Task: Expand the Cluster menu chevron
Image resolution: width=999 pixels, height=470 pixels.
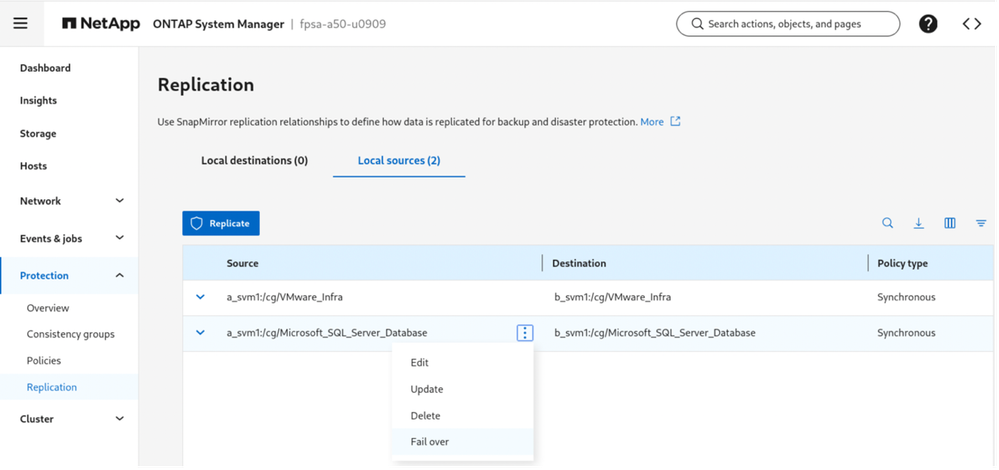Action: 119,418
